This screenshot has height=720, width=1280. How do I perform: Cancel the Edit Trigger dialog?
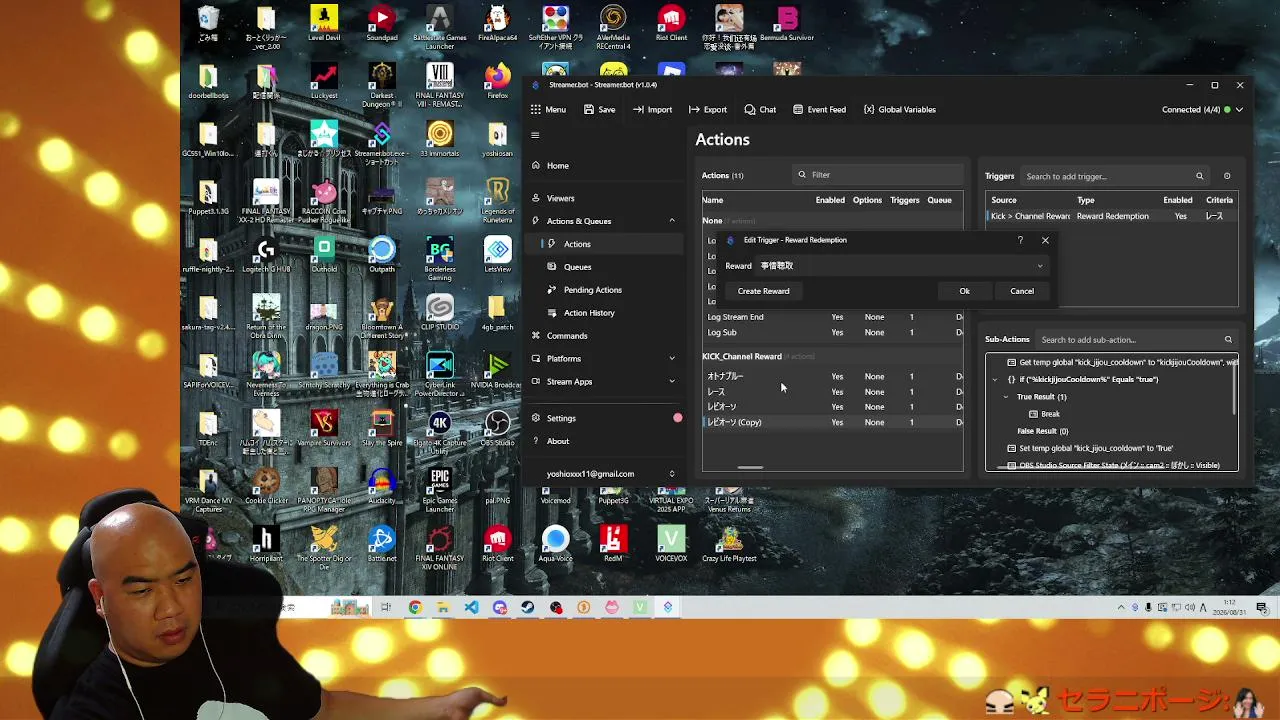(x=1022, y=291)
